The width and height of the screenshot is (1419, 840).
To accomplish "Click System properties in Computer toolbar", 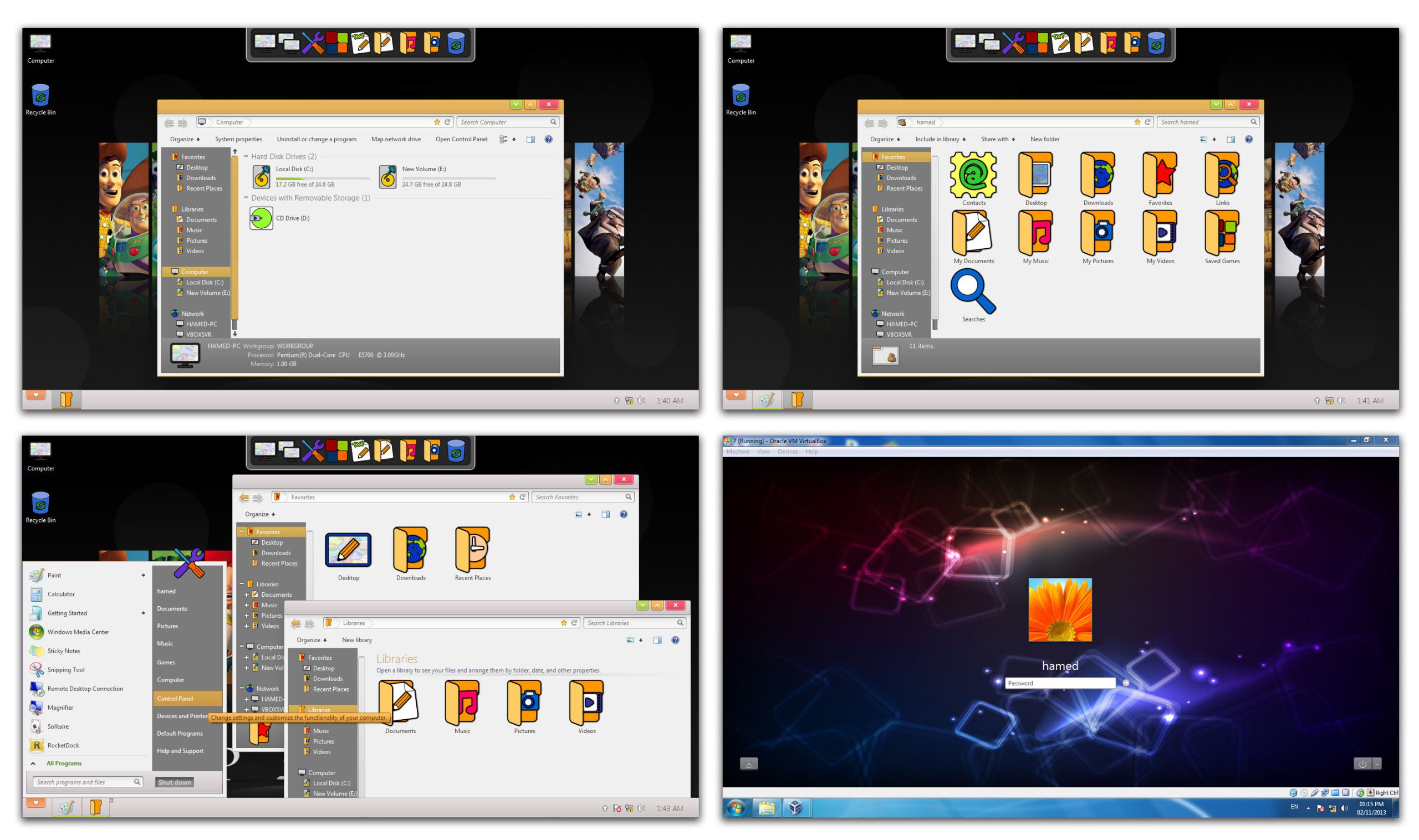I will pos(238,139).
